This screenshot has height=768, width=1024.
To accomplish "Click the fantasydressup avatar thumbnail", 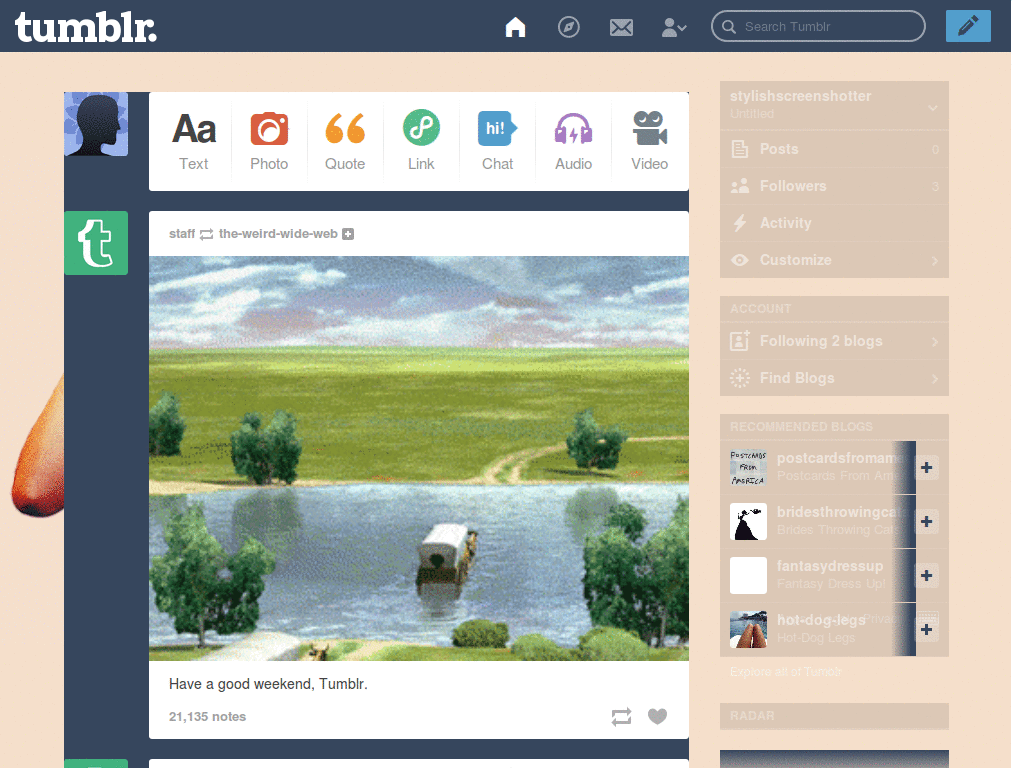I will [748, 575].
